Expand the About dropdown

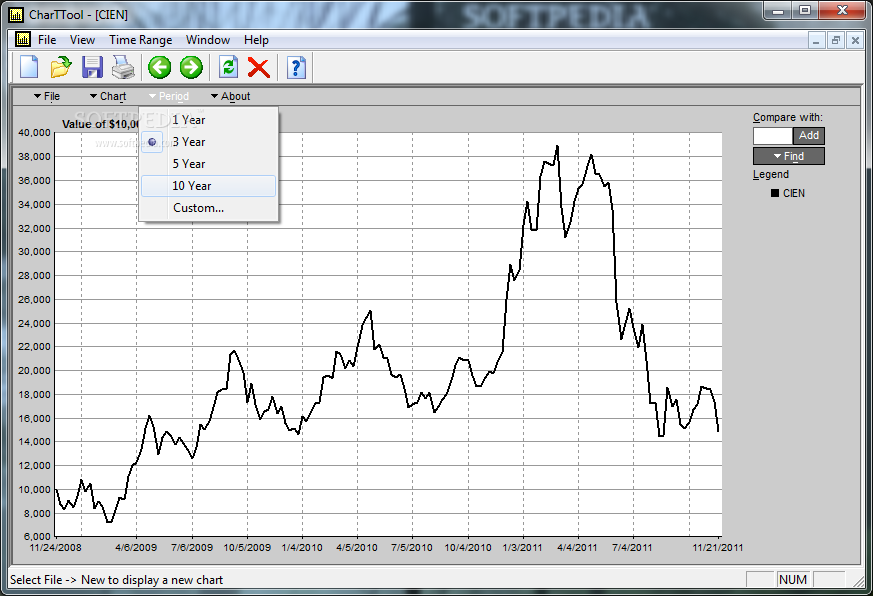pos(230,96)
